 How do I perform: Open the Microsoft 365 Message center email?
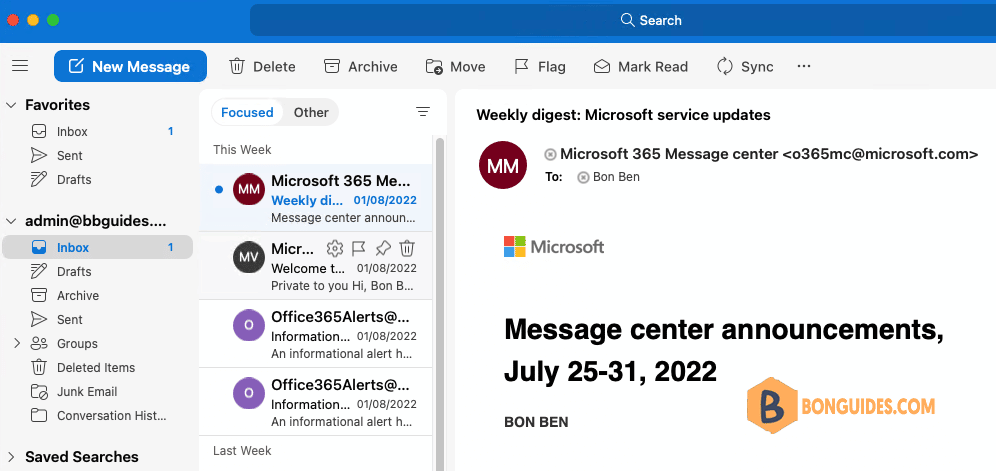pos(316,198)
